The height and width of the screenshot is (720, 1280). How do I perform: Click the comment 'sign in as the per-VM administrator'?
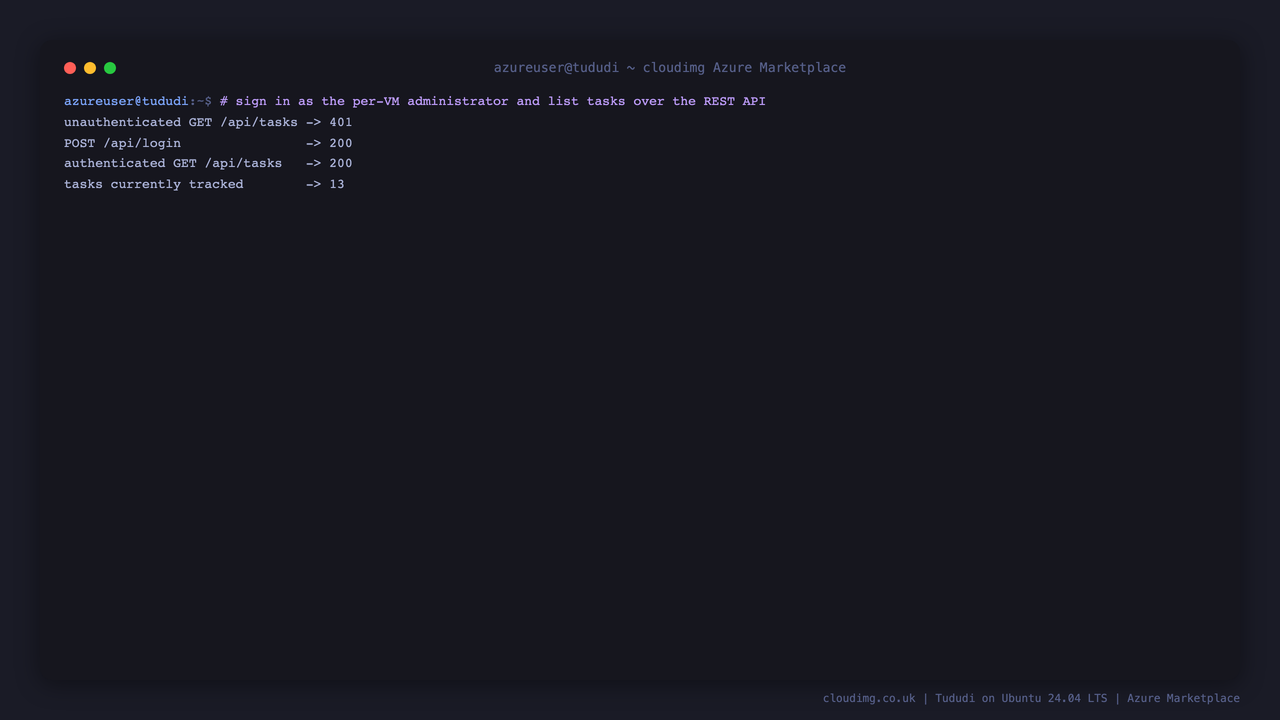click(372, 101)
